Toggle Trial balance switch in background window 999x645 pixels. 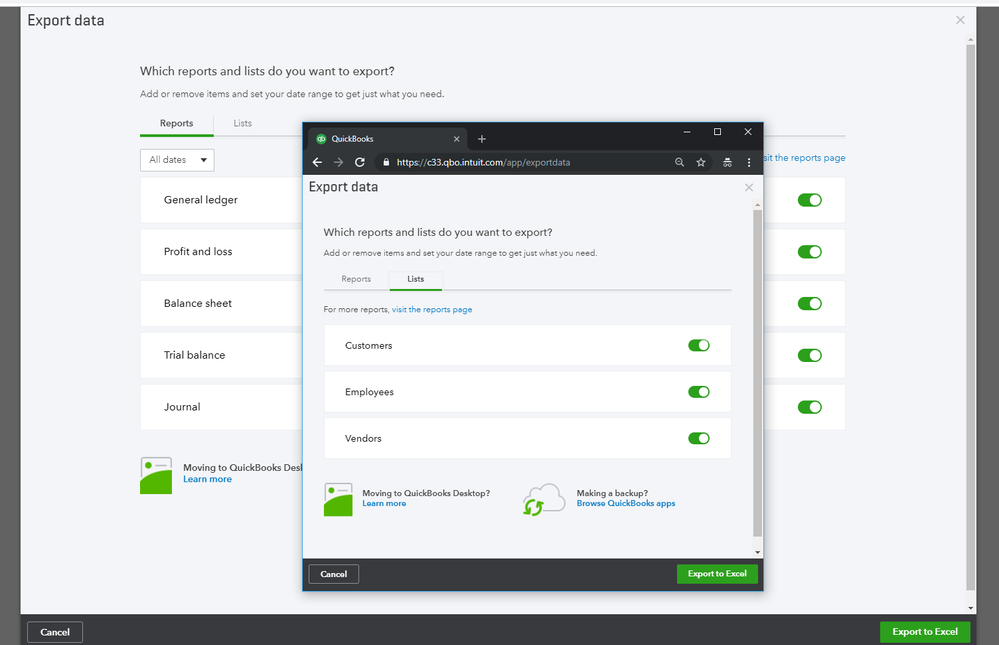pos(810,355)
